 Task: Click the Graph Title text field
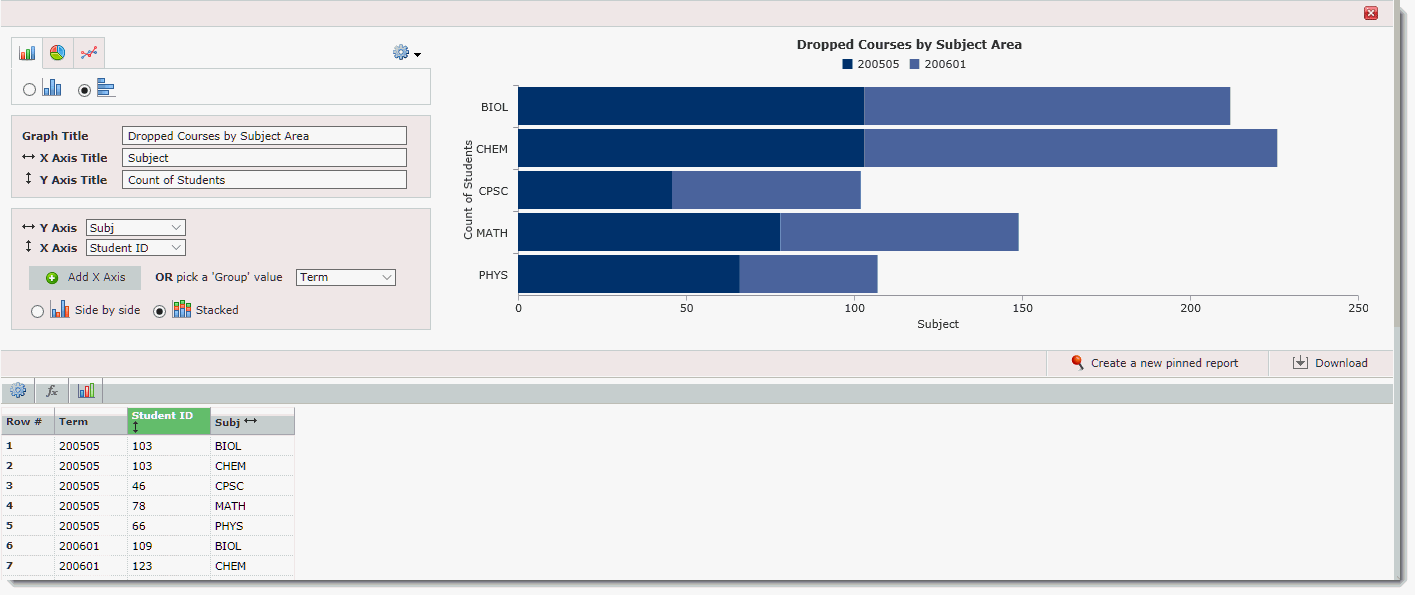pyautogui.click(x=264, y=136)
